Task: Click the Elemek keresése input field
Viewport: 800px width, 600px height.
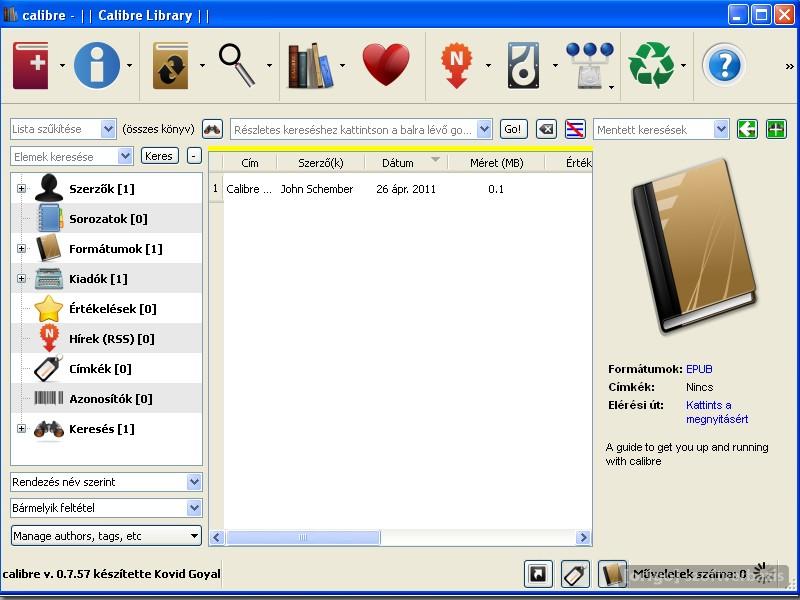Action: (x=64, y=157)
